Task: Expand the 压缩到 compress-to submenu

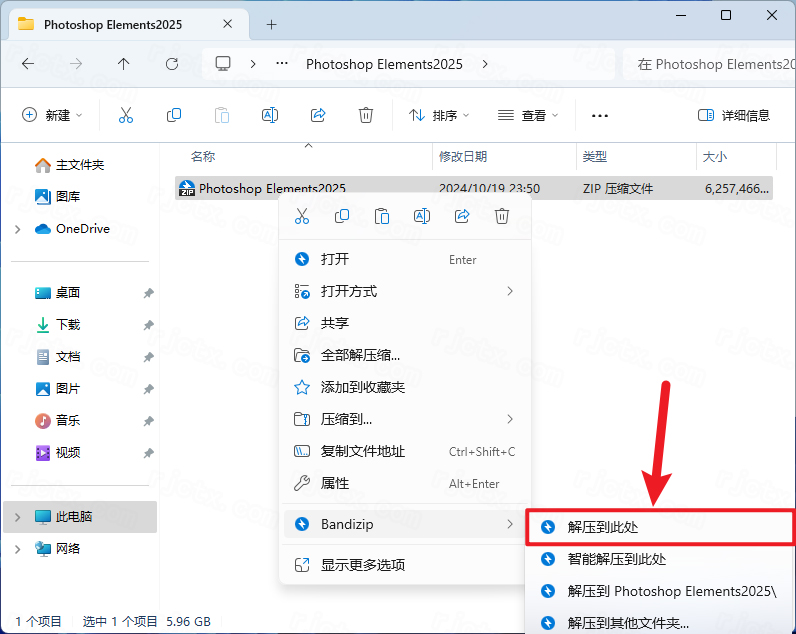Action: point(510,419)
